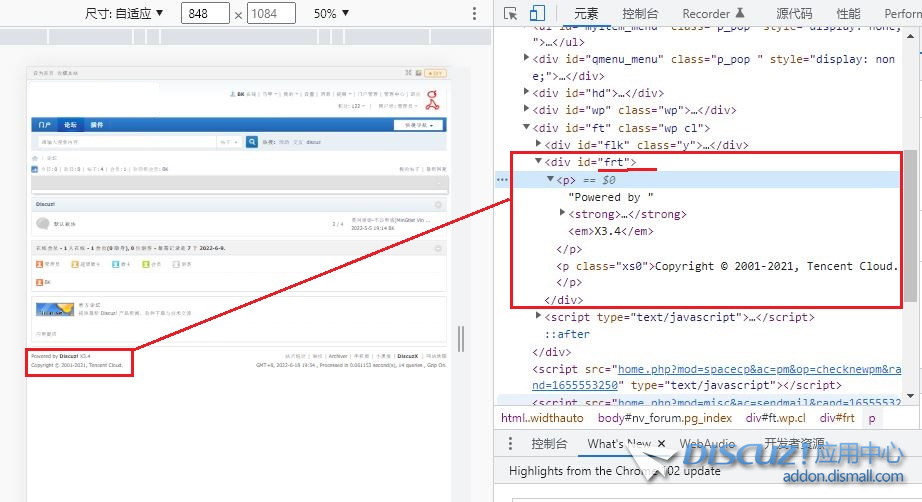Image resolution: width=922 pixels, height=502 pixels.
Task: Open the search type dropdown beside the search box
Action: (x=229, y=142)
